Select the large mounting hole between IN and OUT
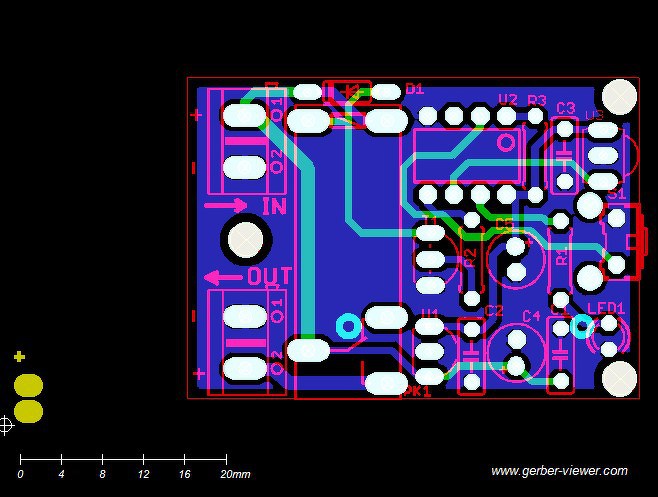The height and width of the screenshot is (497, 658). pyautogui.click(x=245, y=240)
